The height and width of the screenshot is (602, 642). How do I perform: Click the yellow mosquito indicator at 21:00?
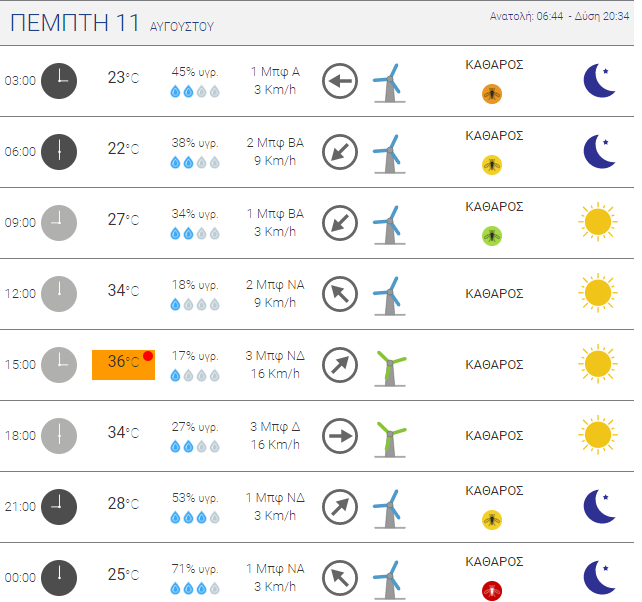(492, 520)
